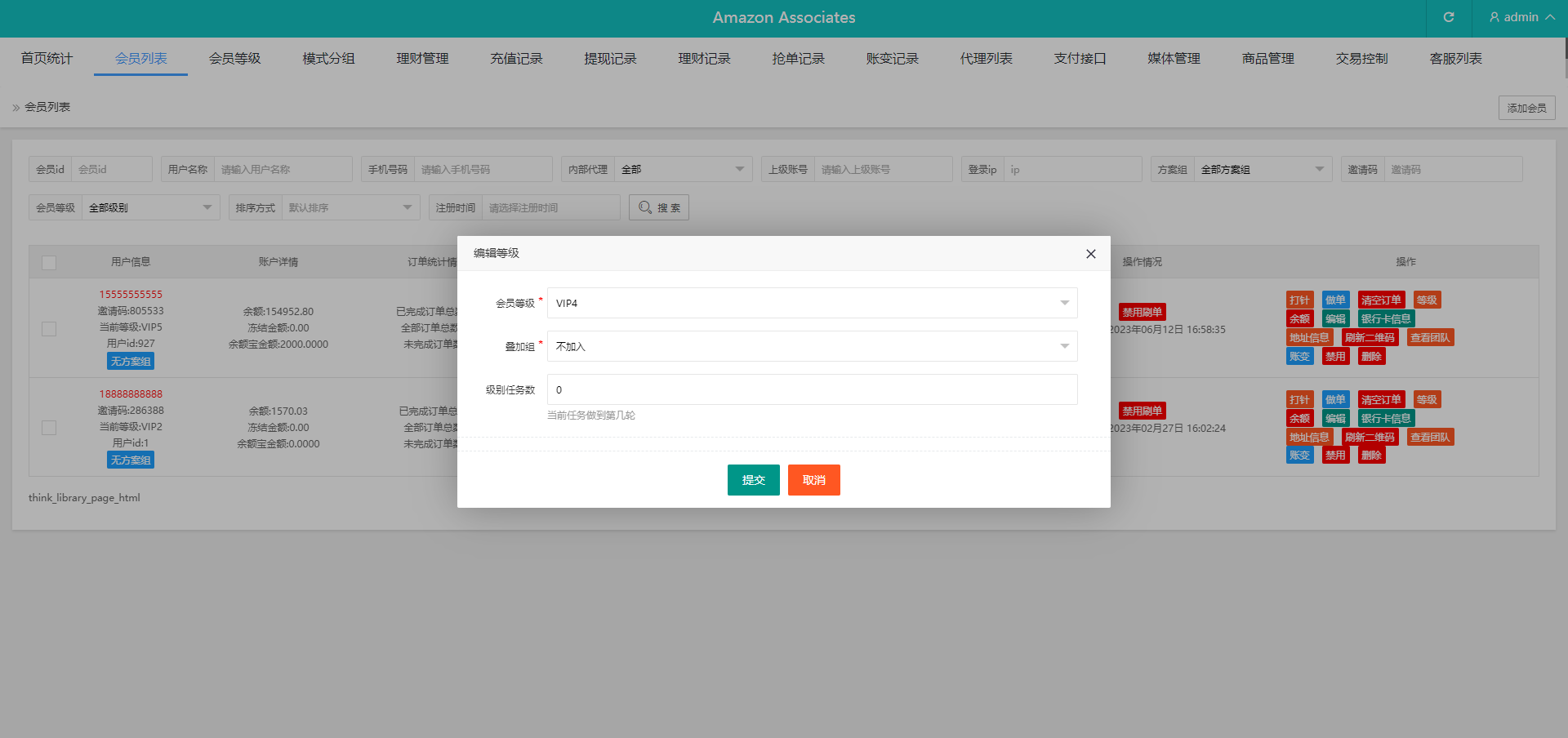Open the 会员等级 VIP4 dropdown in dialog

point(812,303)
